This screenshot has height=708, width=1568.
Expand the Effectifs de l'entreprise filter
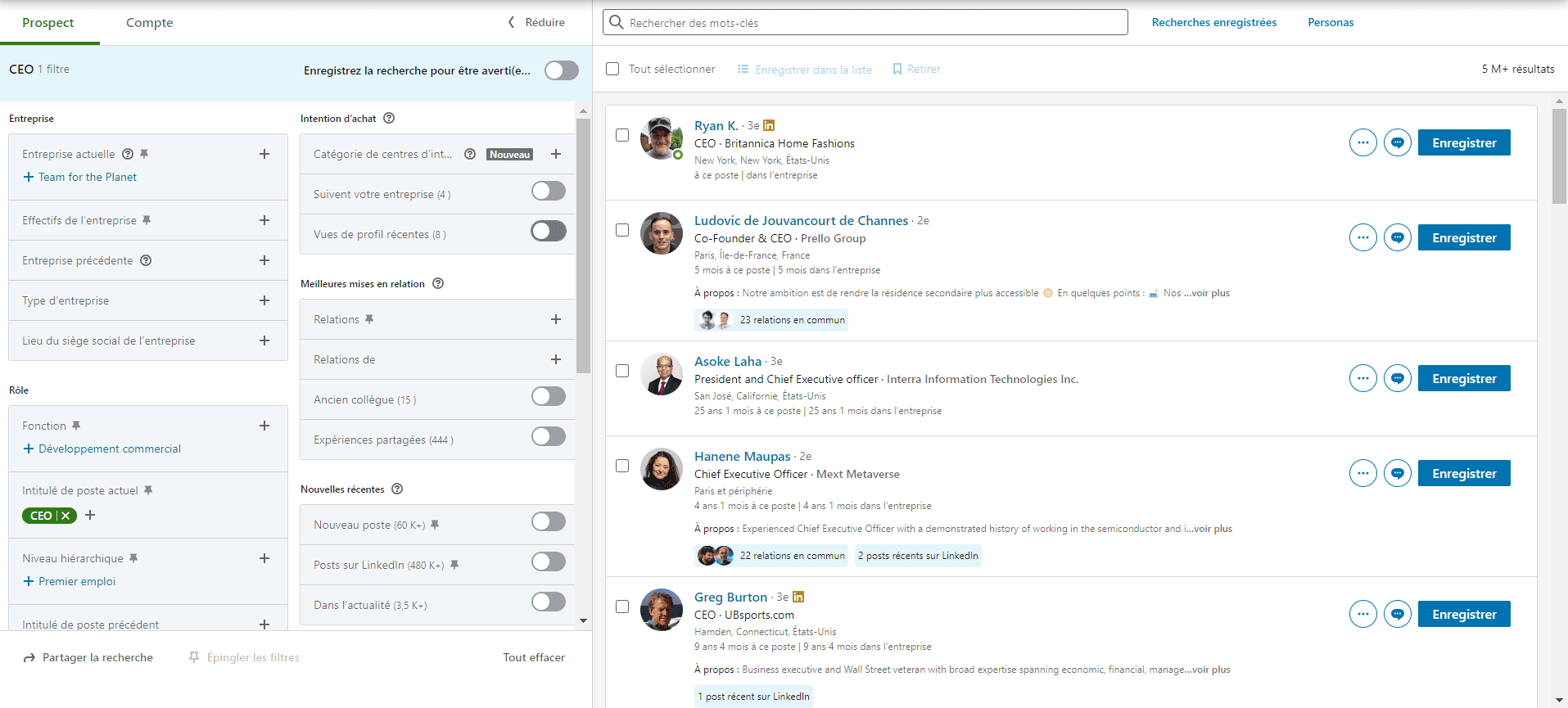click(264, 220)
